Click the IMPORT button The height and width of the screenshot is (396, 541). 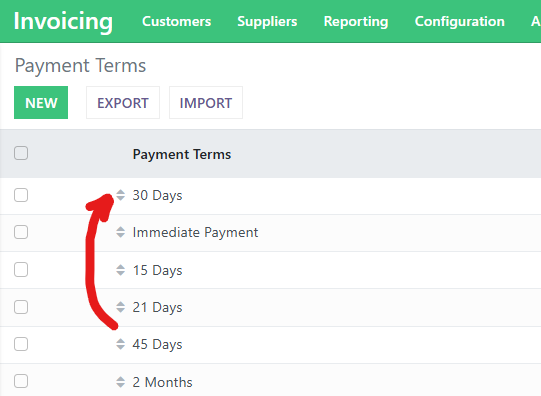click(206, 102)
